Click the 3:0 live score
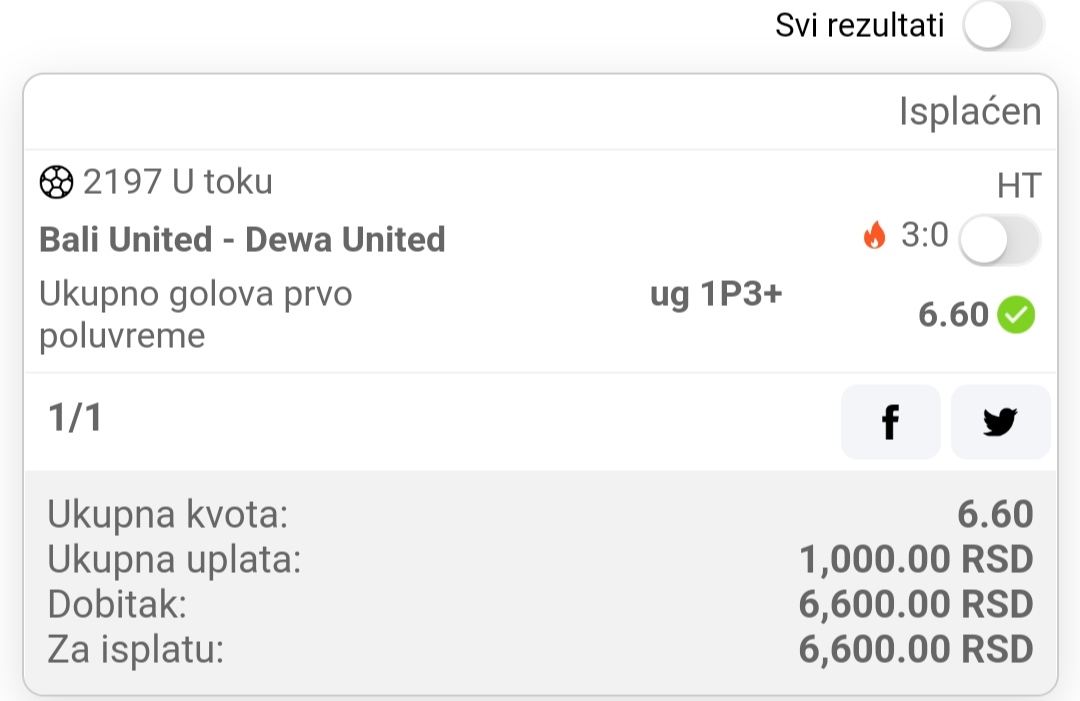The height and width of the screenshot is (701, 1080). 925,236
